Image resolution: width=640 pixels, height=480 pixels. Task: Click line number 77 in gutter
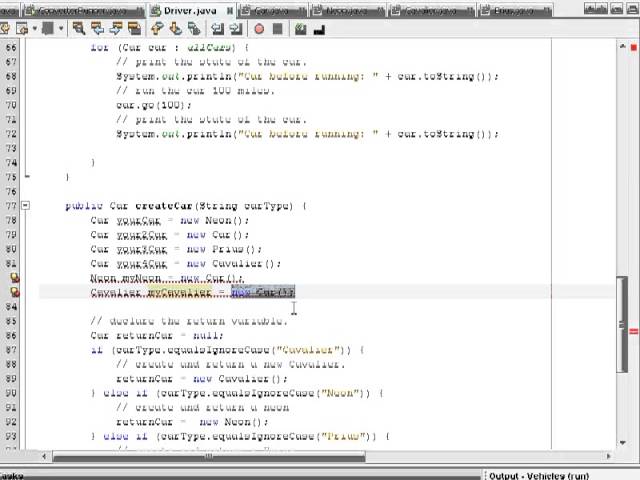coord(11,206)
